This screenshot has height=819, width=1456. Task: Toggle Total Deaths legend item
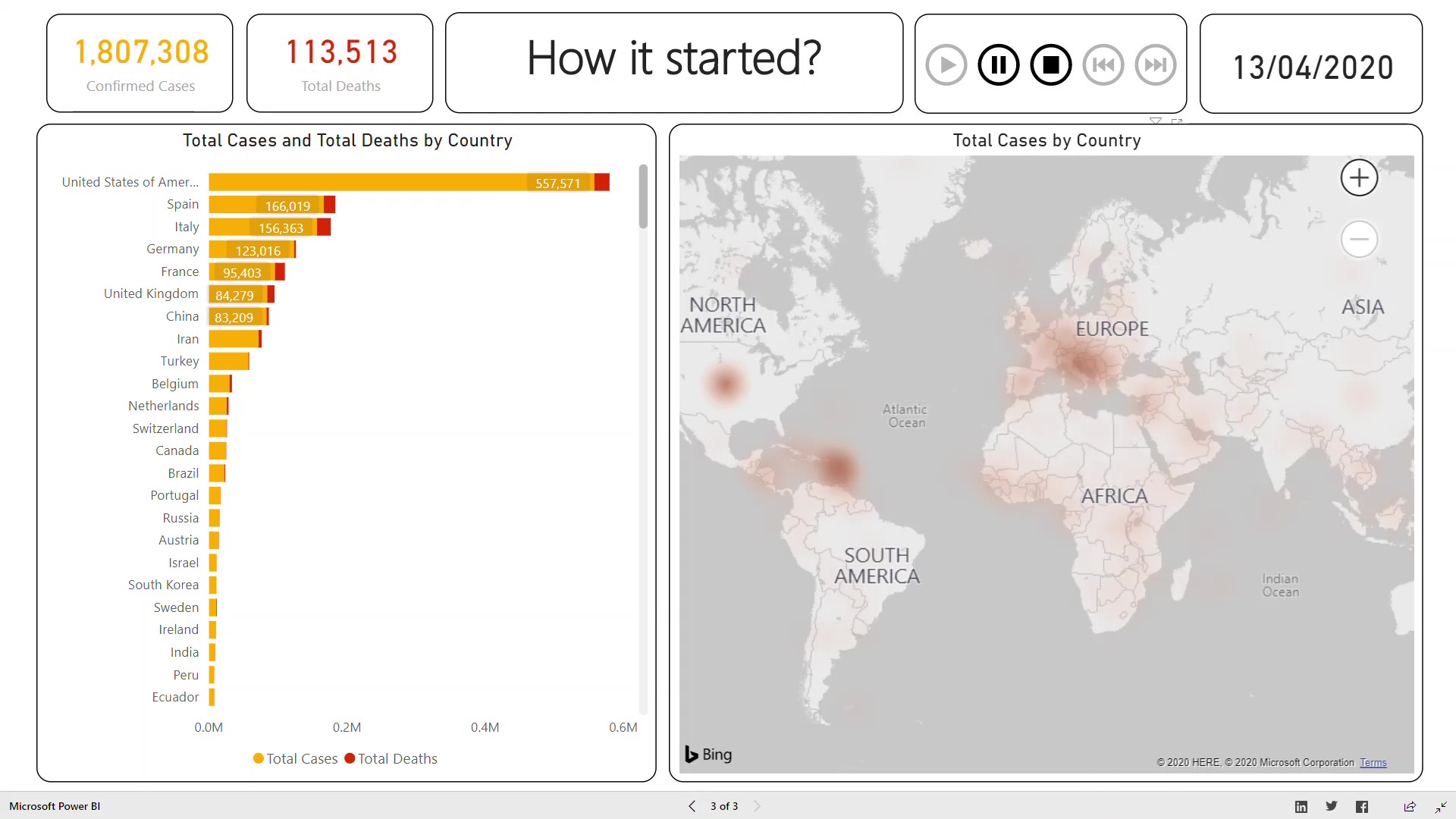391,758
